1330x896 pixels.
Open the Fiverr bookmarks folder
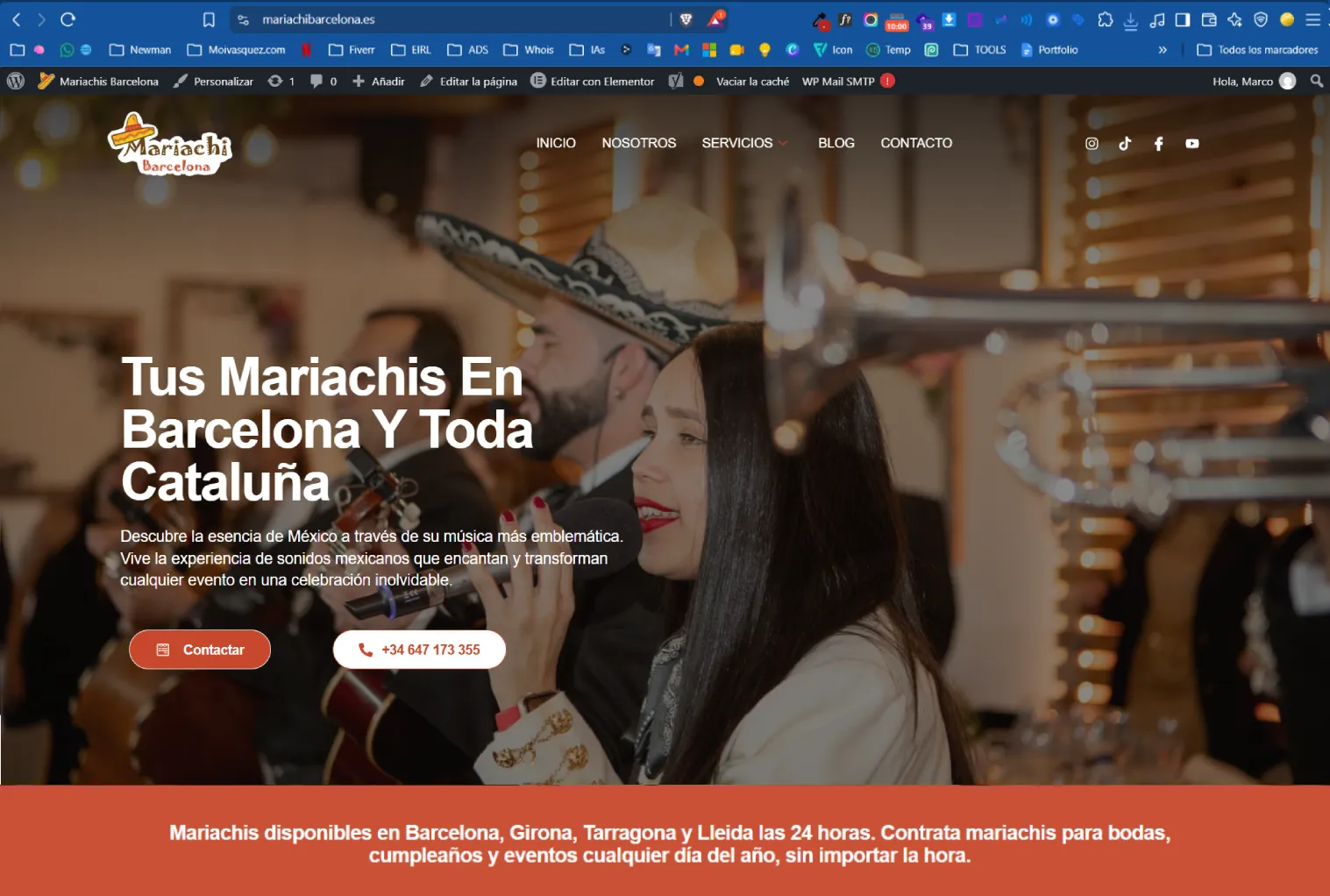(352, 50)
